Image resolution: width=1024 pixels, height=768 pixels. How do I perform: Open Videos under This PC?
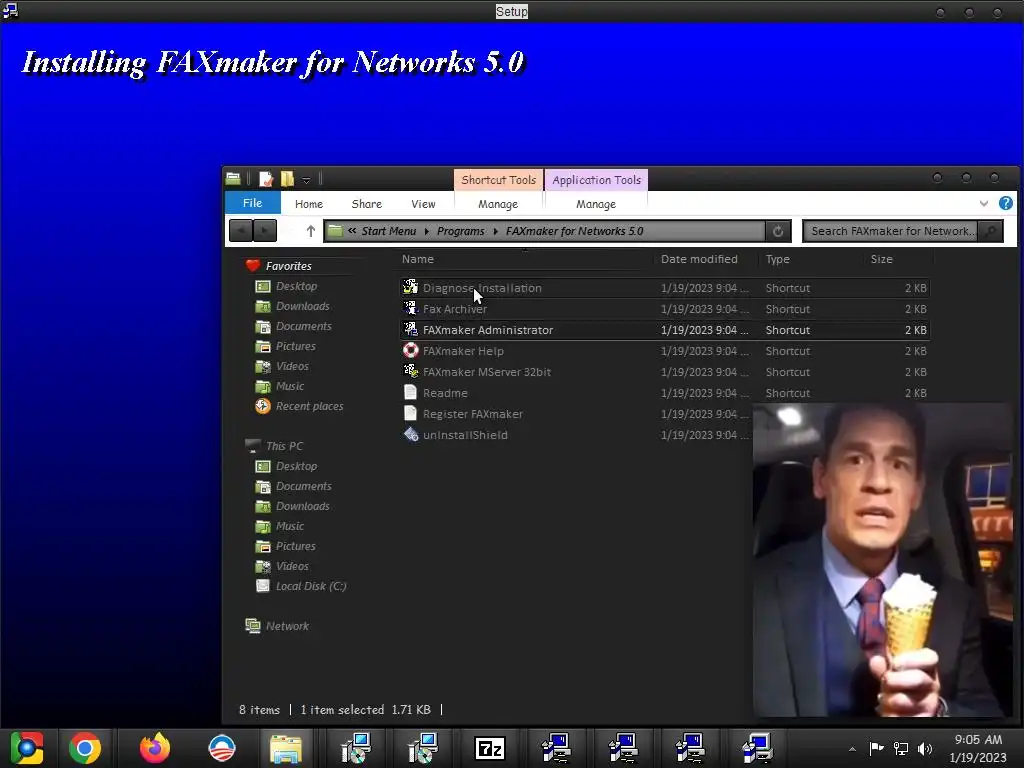tap(292, 566)
